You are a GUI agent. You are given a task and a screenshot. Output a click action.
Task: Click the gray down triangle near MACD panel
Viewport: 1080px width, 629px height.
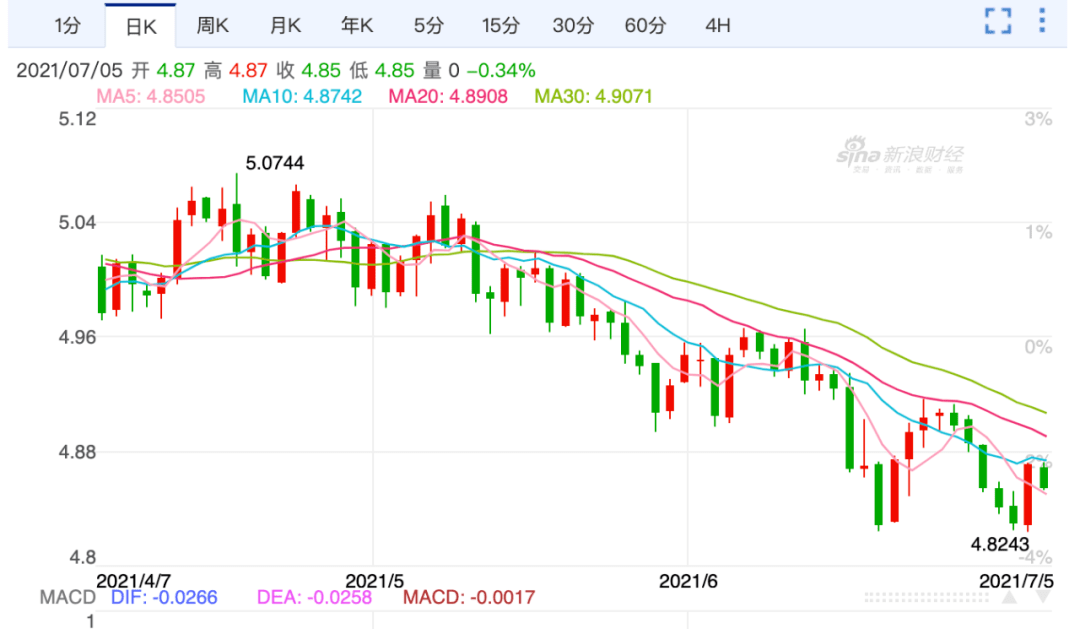click(1043, 597)
